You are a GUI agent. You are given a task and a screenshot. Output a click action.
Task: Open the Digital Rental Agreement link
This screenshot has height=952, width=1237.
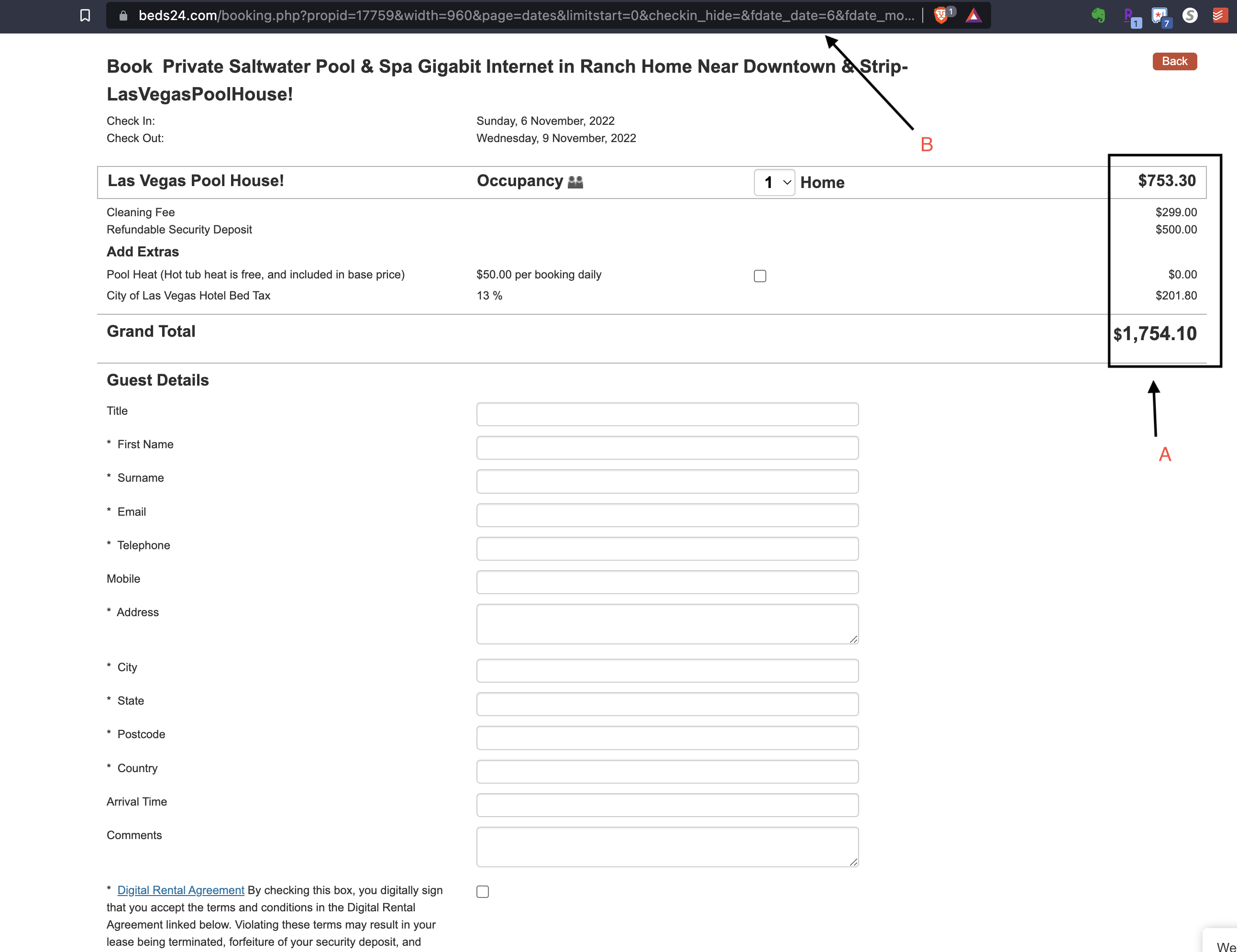pyautogui.click(x=181, y=890)
